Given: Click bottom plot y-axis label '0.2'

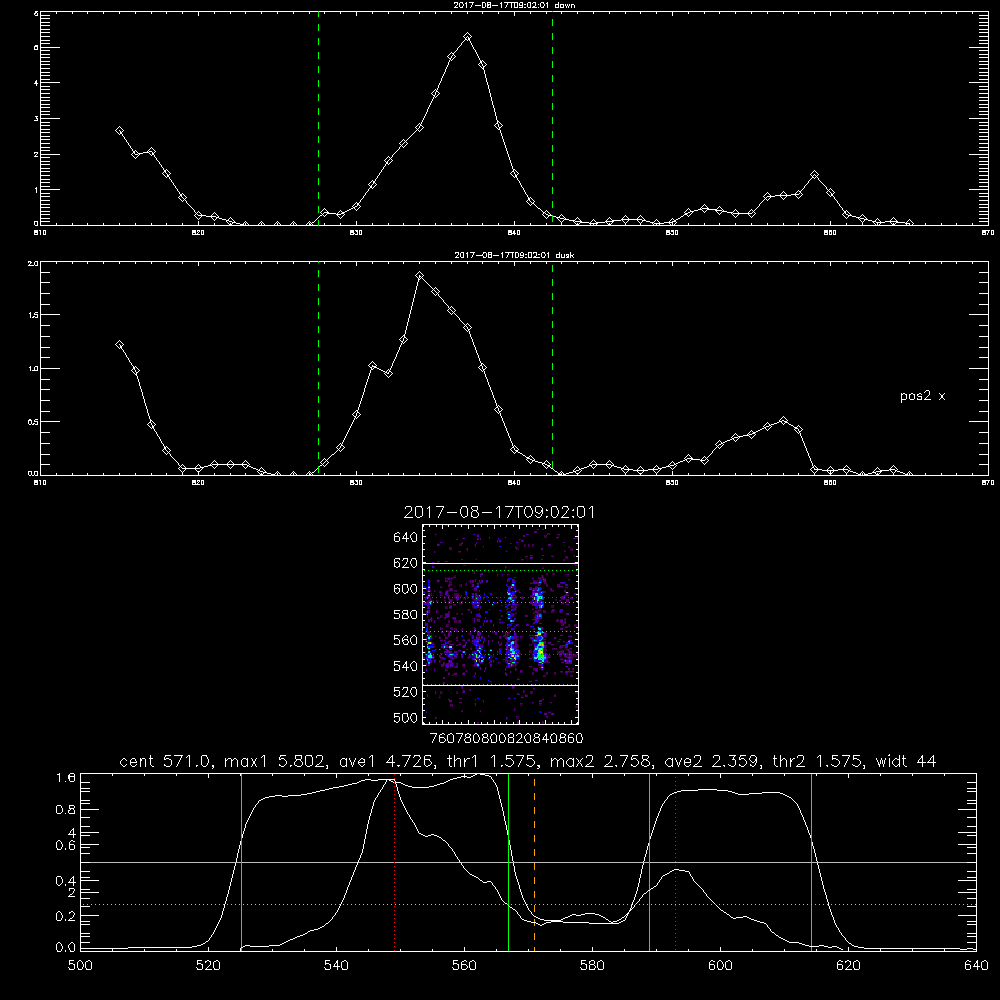Looking at the screenshot, I should coord(66,916).
